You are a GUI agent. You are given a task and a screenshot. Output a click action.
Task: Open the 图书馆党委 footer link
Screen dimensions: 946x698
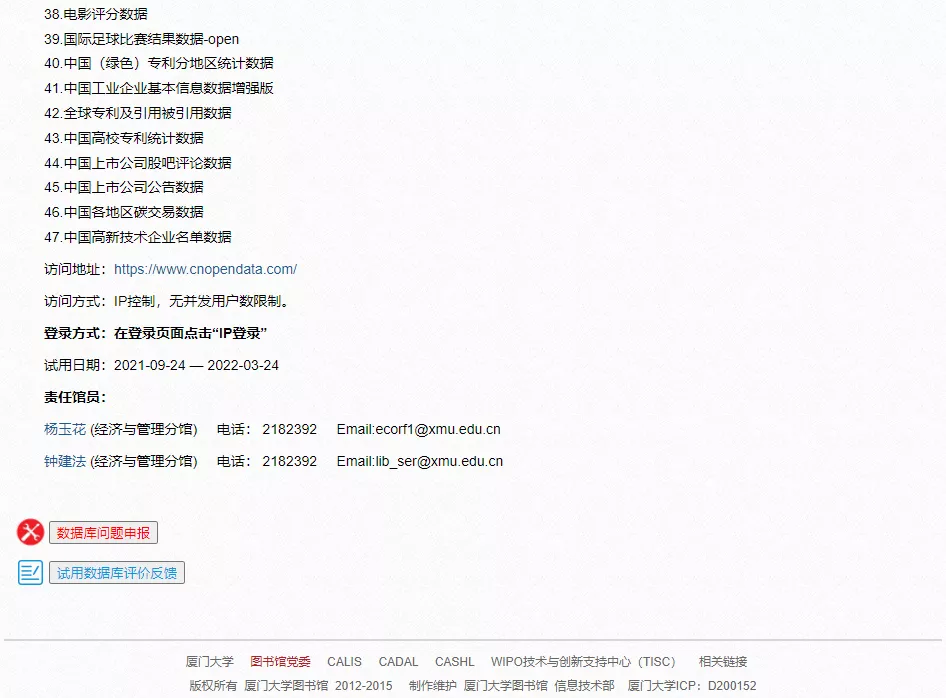281,662
